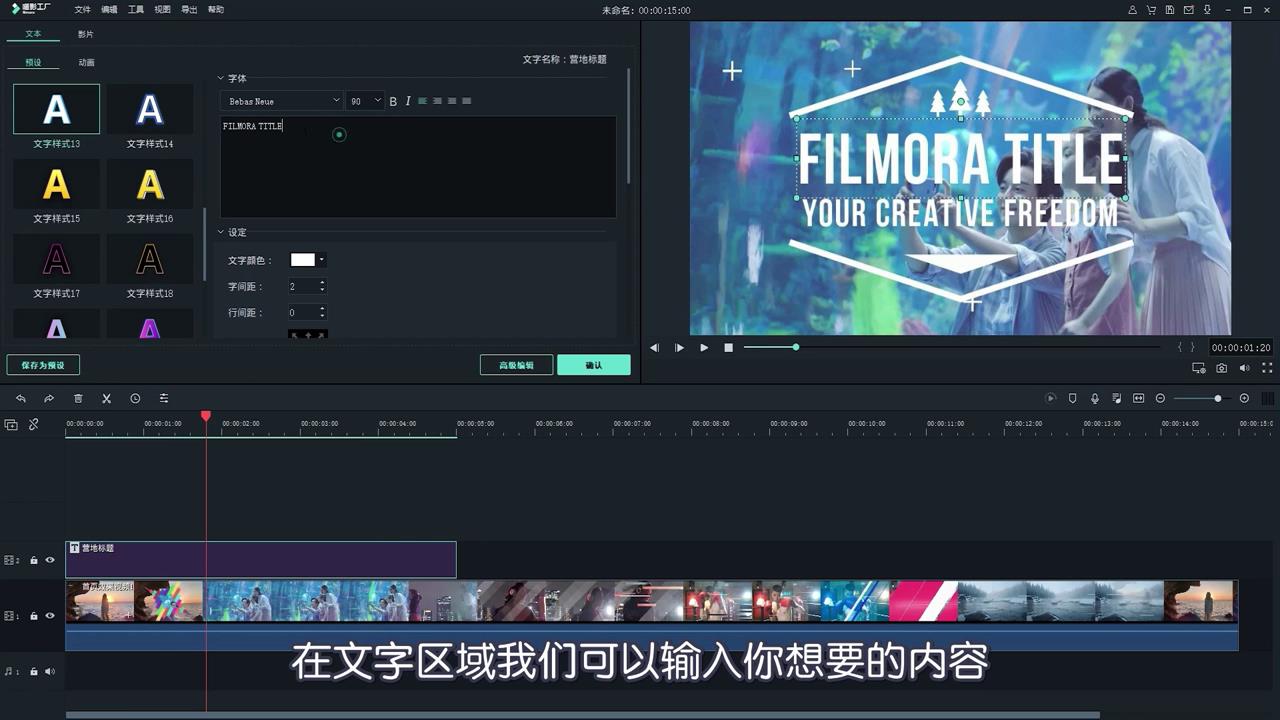Open the shopping cart icon
The image size is (1280, 720).
(1151, 10)
